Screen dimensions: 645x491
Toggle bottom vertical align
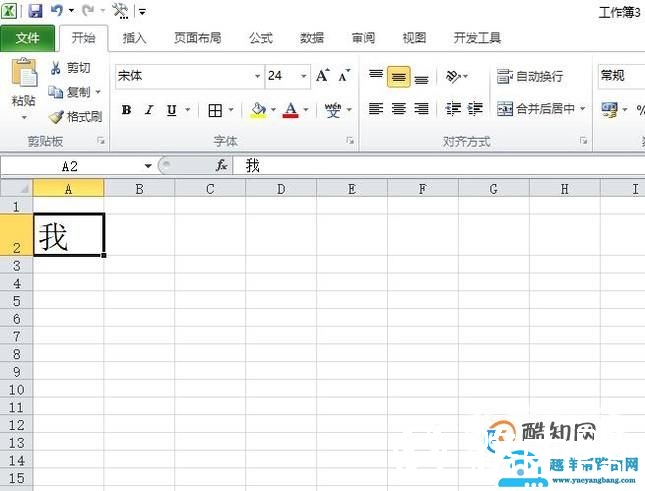421,77
